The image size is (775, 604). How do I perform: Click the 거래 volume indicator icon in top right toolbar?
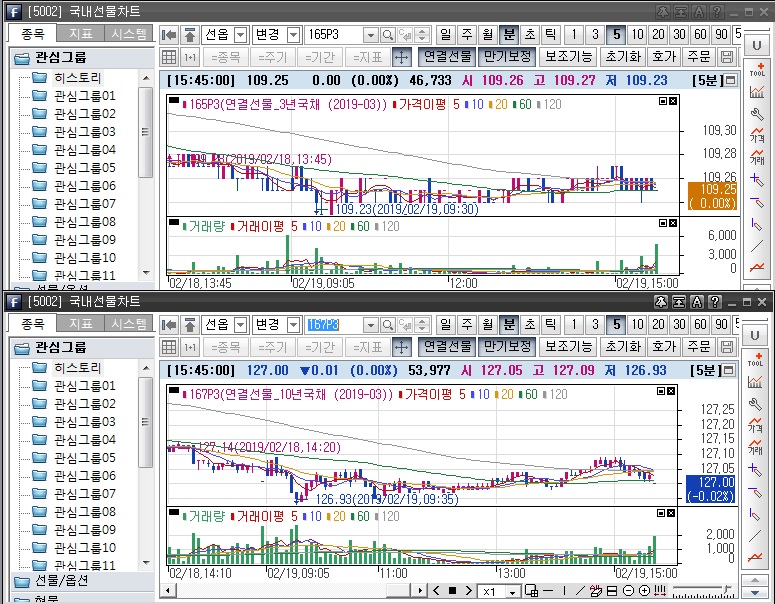(757, 155)
